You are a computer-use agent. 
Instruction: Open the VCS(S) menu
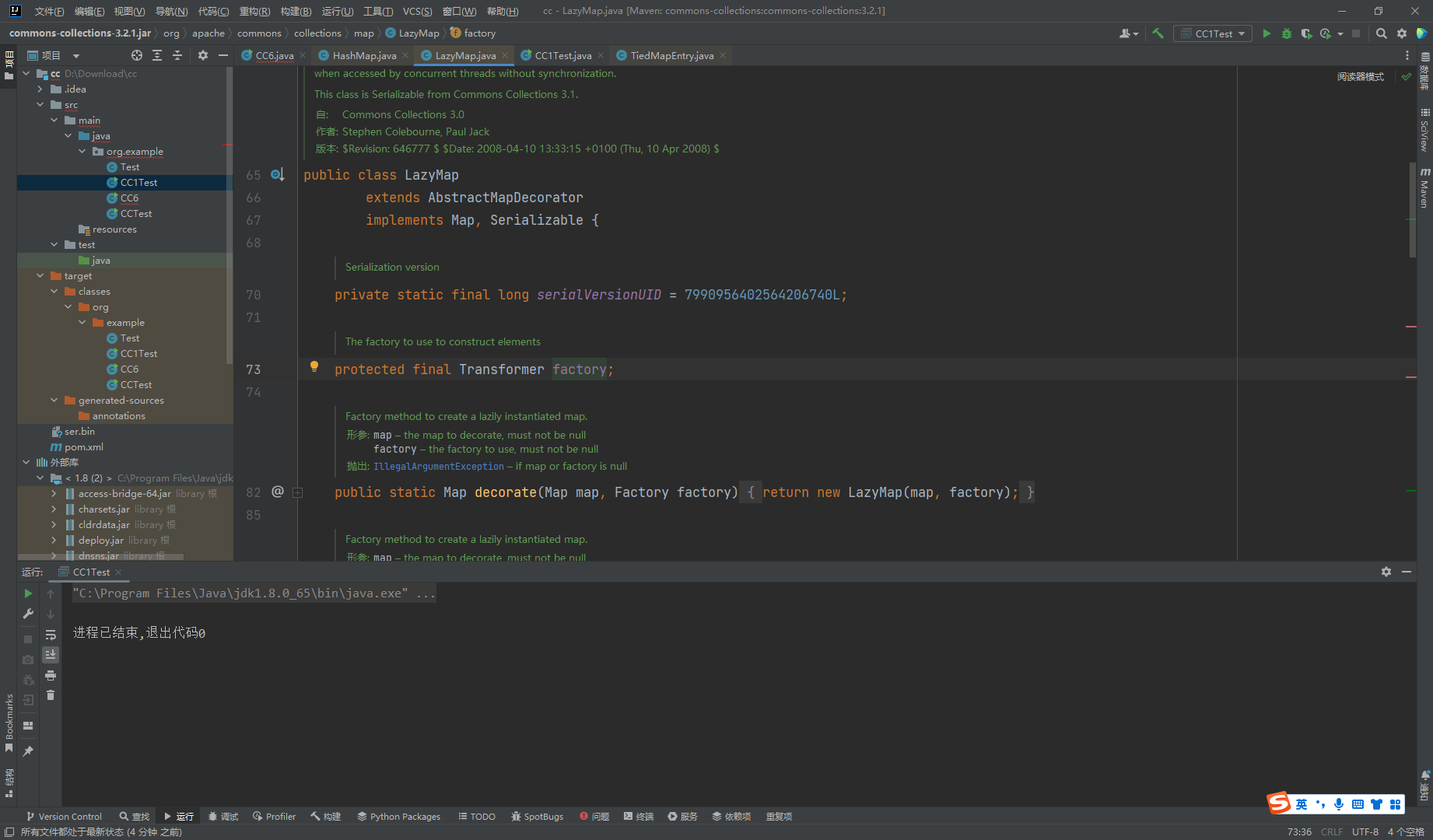tap(417, 11)
